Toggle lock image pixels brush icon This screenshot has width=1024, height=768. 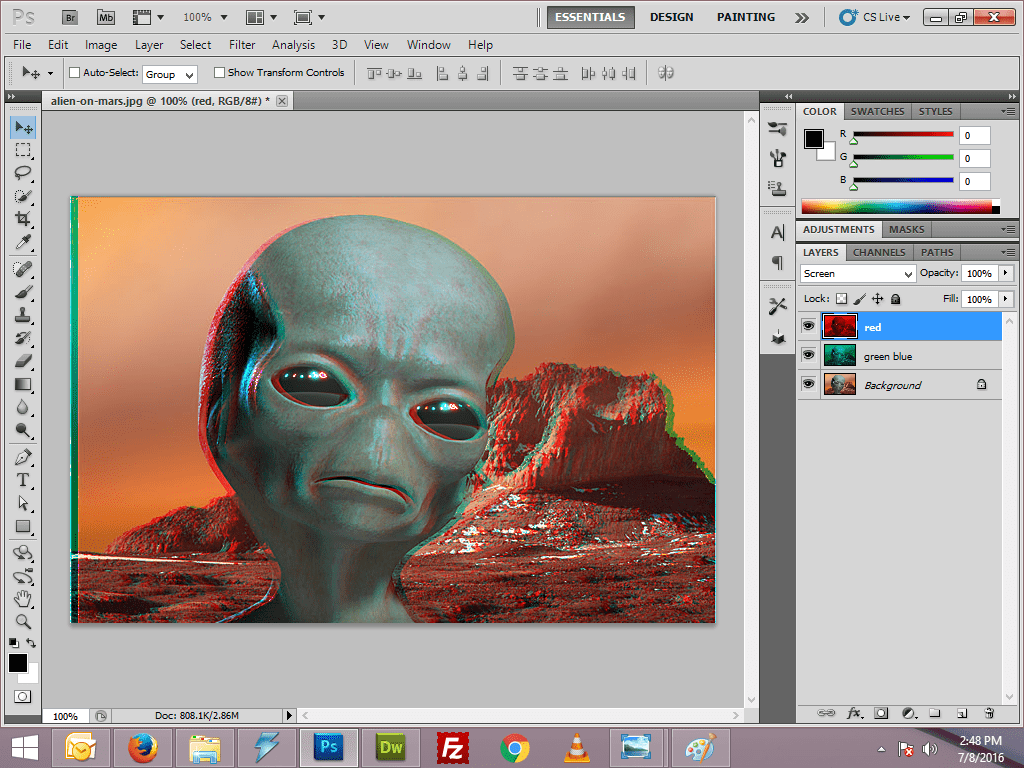pyautogui.click(x=859, y=298)
